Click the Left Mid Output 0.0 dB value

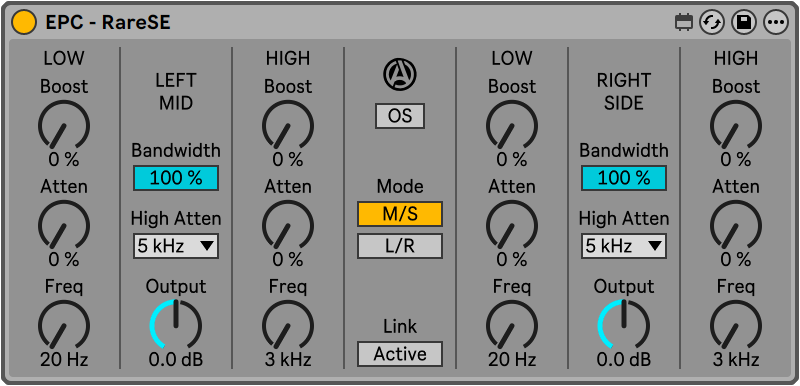[x=176, y=360]
